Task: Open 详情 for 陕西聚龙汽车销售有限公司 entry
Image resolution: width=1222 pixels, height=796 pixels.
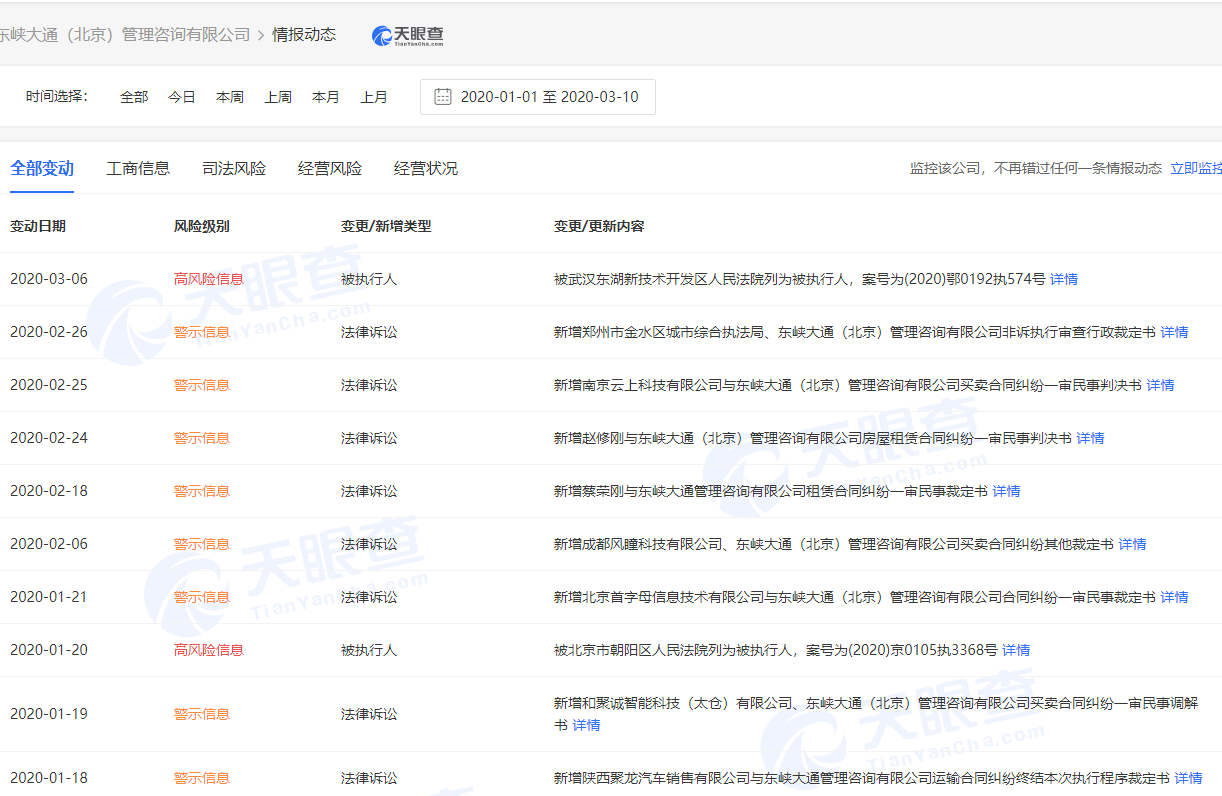Action: 1188,778
